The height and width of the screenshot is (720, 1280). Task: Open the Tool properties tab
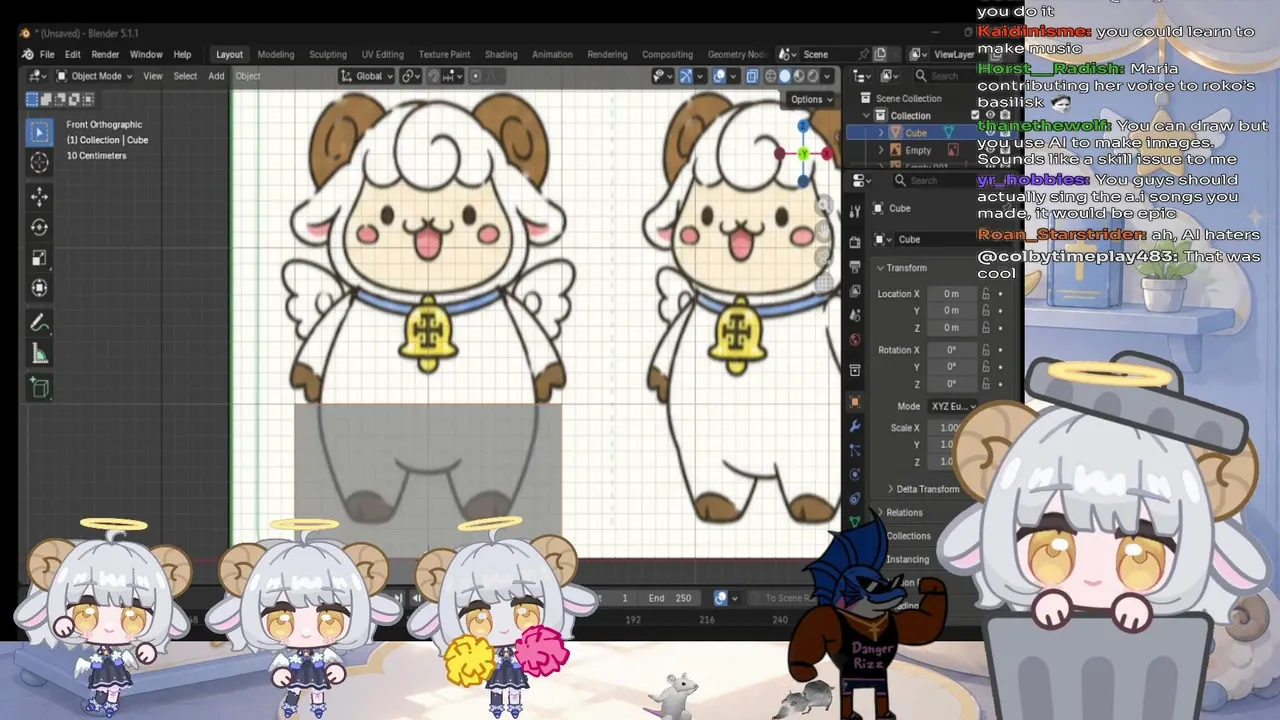[x=855, y=211]
